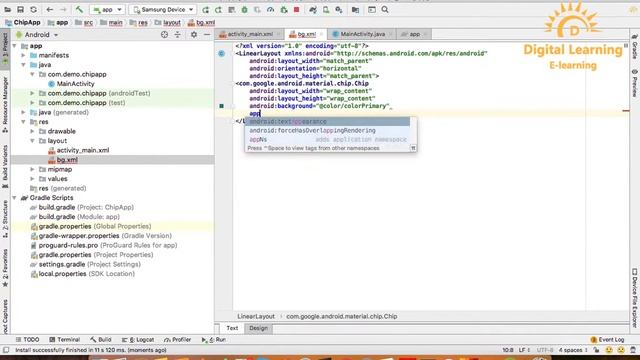The image size is (640, 360).
Task: Expand the values folder
Action: (33, 178)
